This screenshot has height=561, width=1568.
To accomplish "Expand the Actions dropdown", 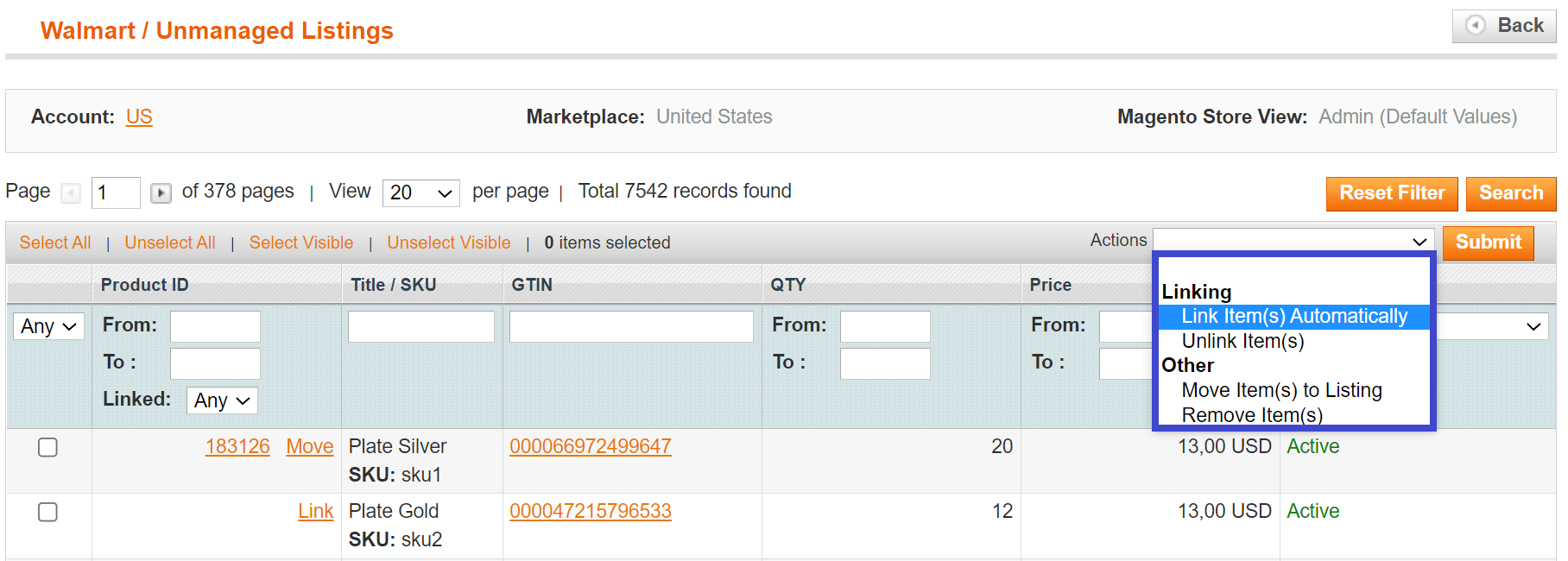I will click(1293, 241).
